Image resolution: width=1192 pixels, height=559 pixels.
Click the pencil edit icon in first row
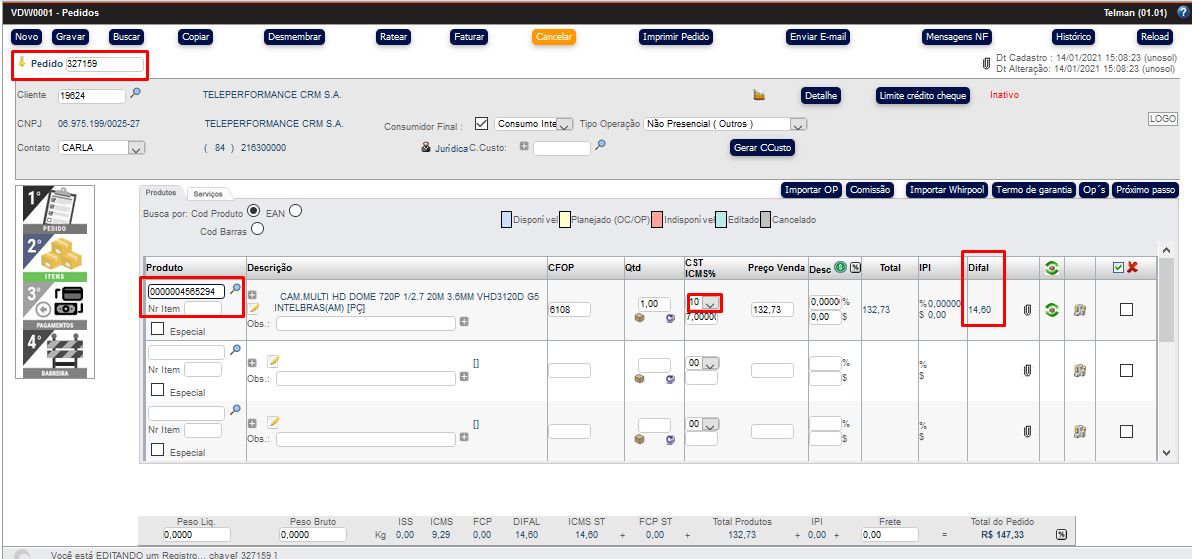point(254,309)
